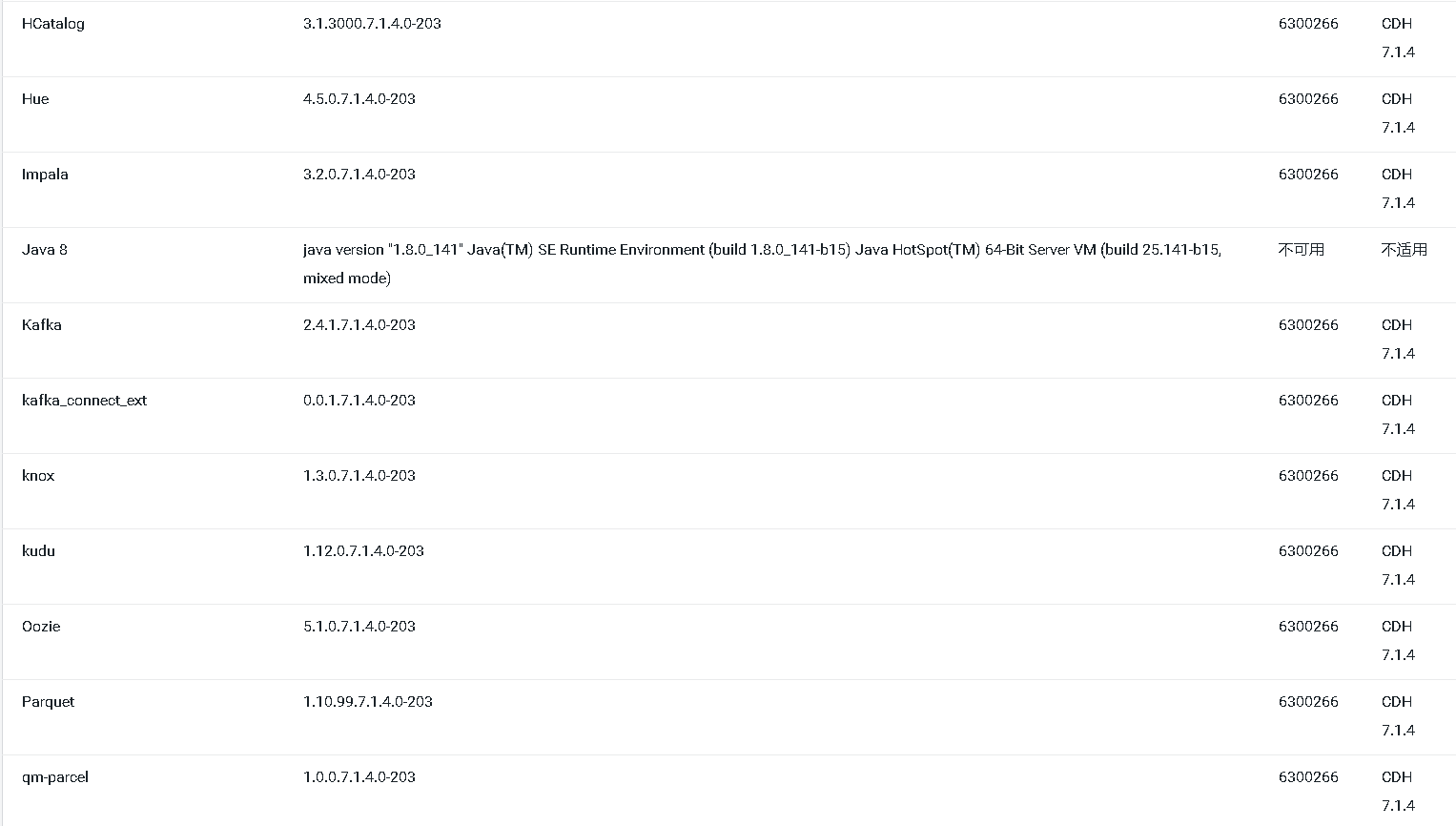
Task: Click CDH 7.1.4 in the Oozie row
Action: 1398,641
